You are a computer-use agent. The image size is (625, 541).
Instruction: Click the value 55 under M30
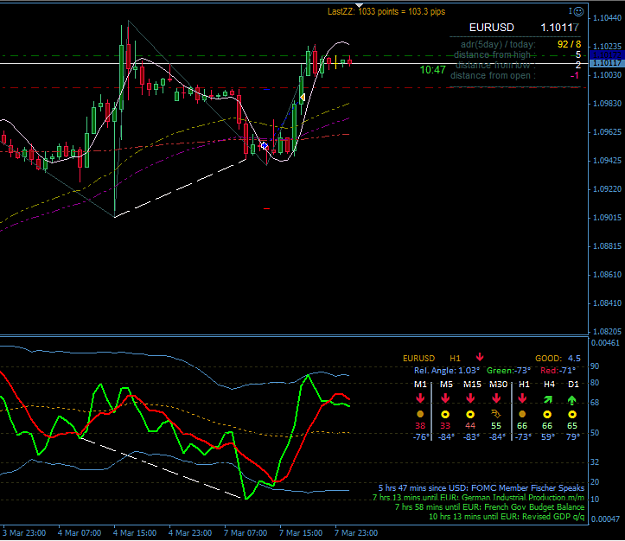click(496, 426)
